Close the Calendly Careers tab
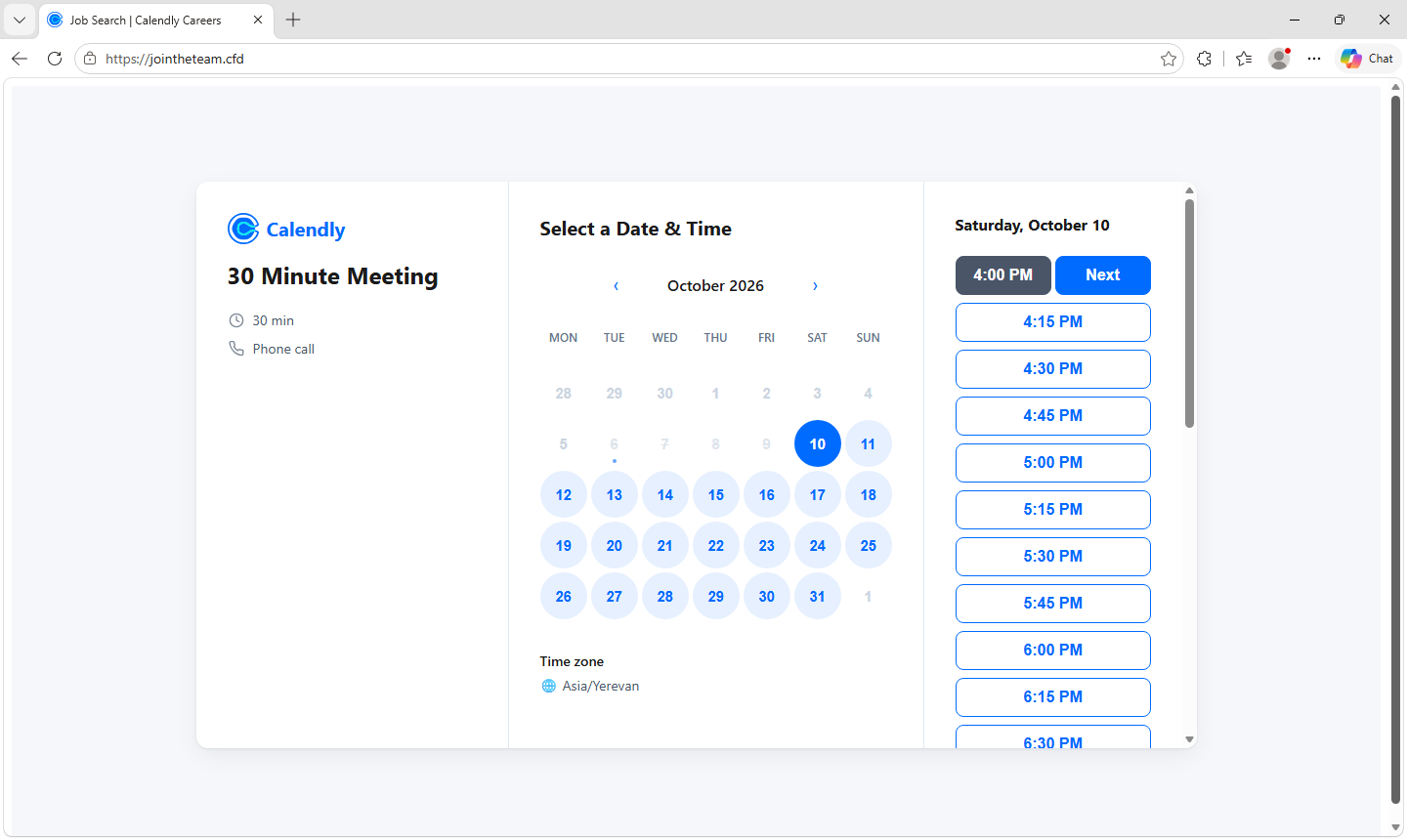 tap(258, 20)
